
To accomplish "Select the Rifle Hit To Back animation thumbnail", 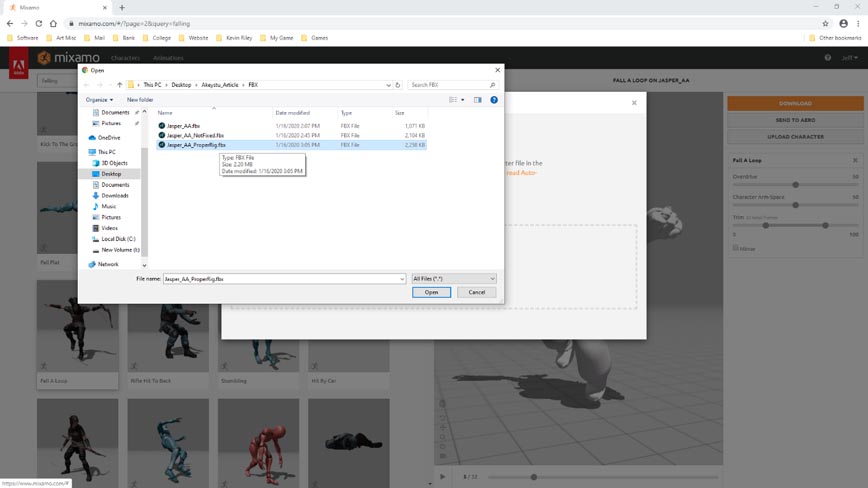I will click(168, 338).
